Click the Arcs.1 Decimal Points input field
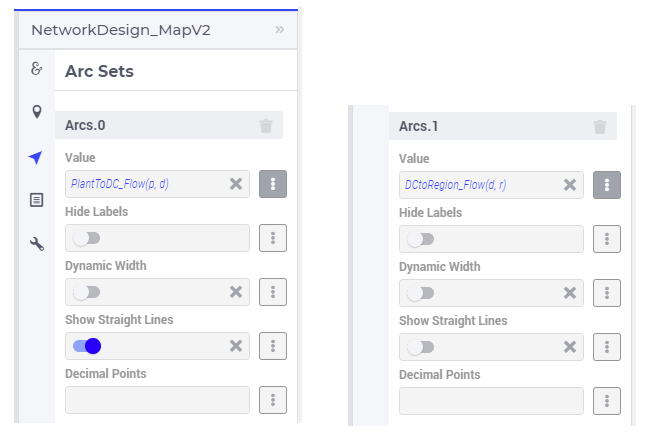Image resolution: width=647 pixels, height=436 pixels. [x=491, y=401]
